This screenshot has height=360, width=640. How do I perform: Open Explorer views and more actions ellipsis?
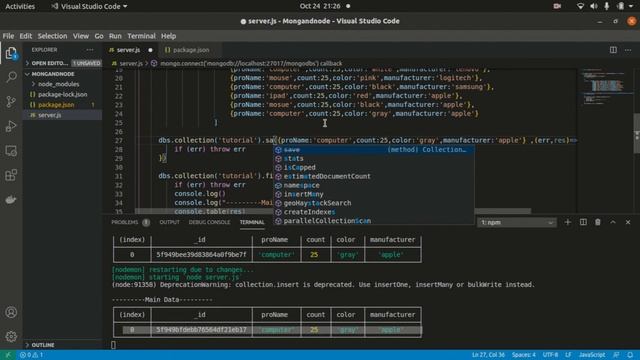[x=90, y=50]
